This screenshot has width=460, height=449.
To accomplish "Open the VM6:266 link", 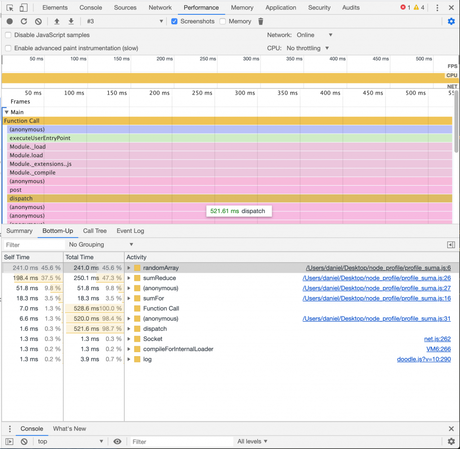I will (439, 349).
